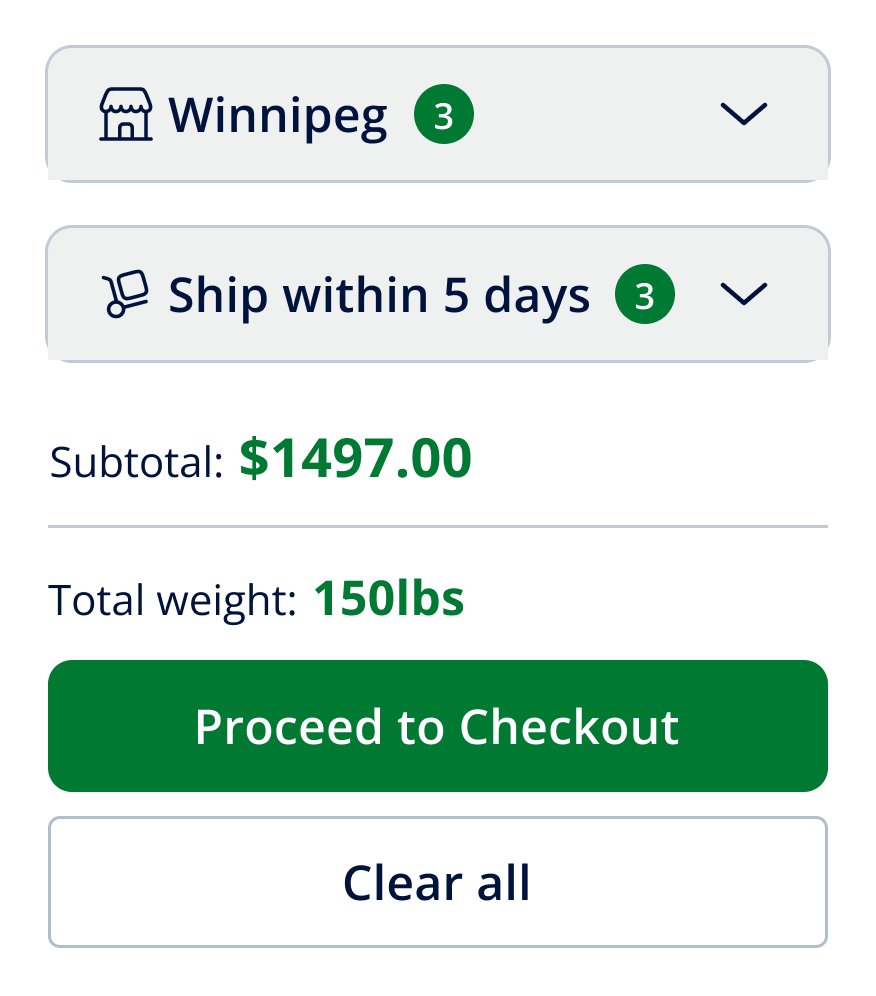The image size is (876, 996).
Task: Click the divider line below the subtotal
Action: (438, 526)
